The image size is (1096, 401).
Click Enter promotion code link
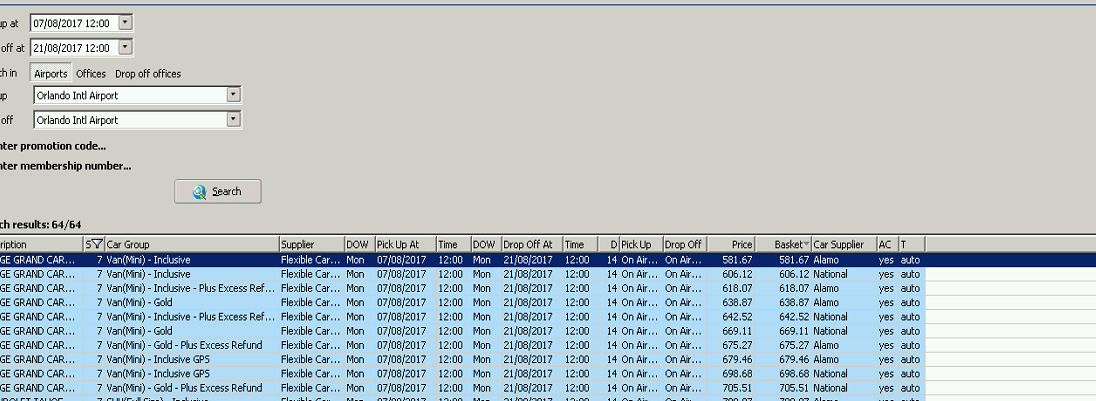[53, 146]
